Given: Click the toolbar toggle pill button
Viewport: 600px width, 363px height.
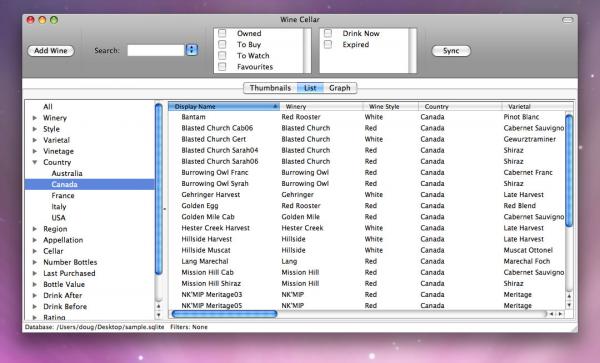Looking at the screenshot, I should pyautogui.click(x=567, y=20).
